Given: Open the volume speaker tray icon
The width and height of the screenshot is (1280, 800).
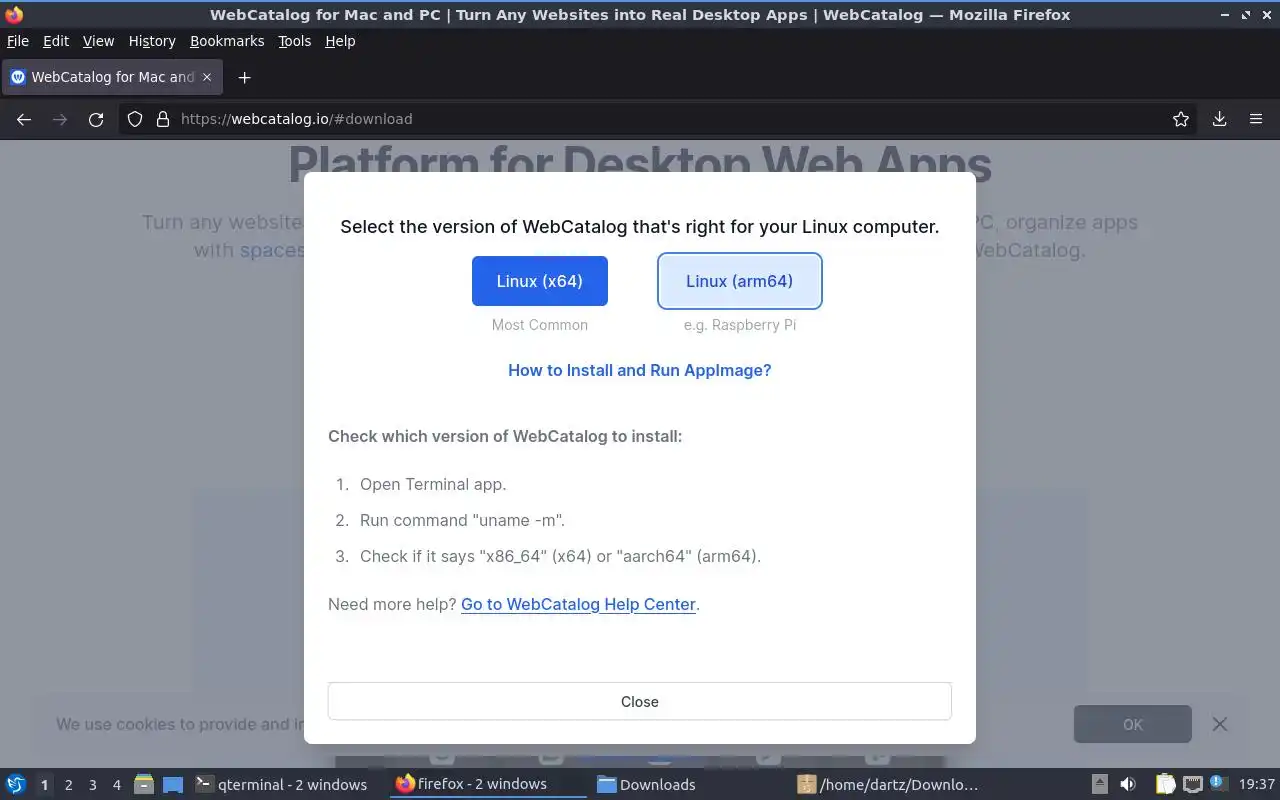Looking at the screenshot, I should (x=1128, y=785).
